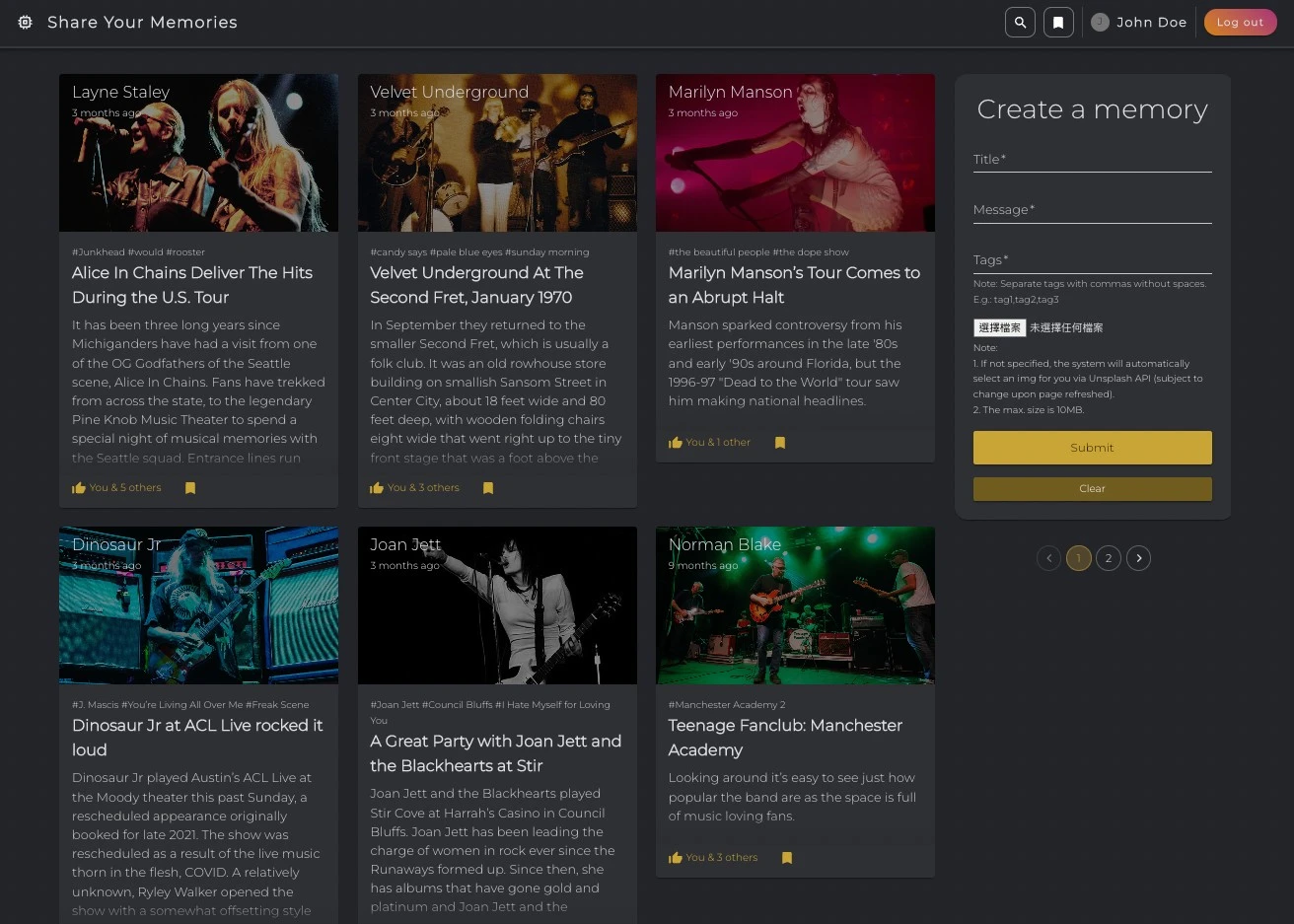This screenshot has height=924, width=1294.
Task: Open 'Teenage Fanclub: Manchester Academy' title
Action: (785, 738)
